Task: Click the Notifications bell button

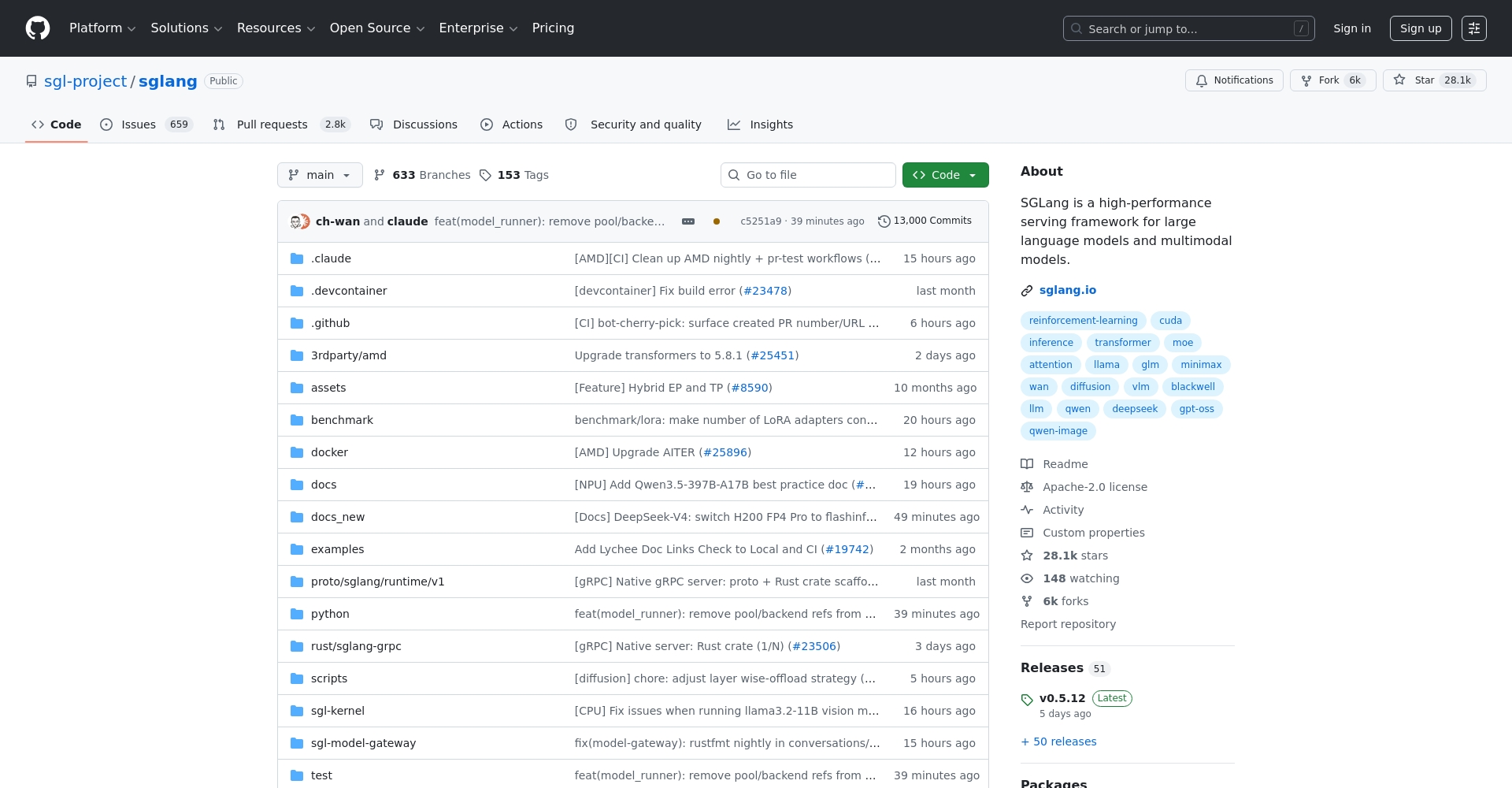Action: tap(1234, 80)
